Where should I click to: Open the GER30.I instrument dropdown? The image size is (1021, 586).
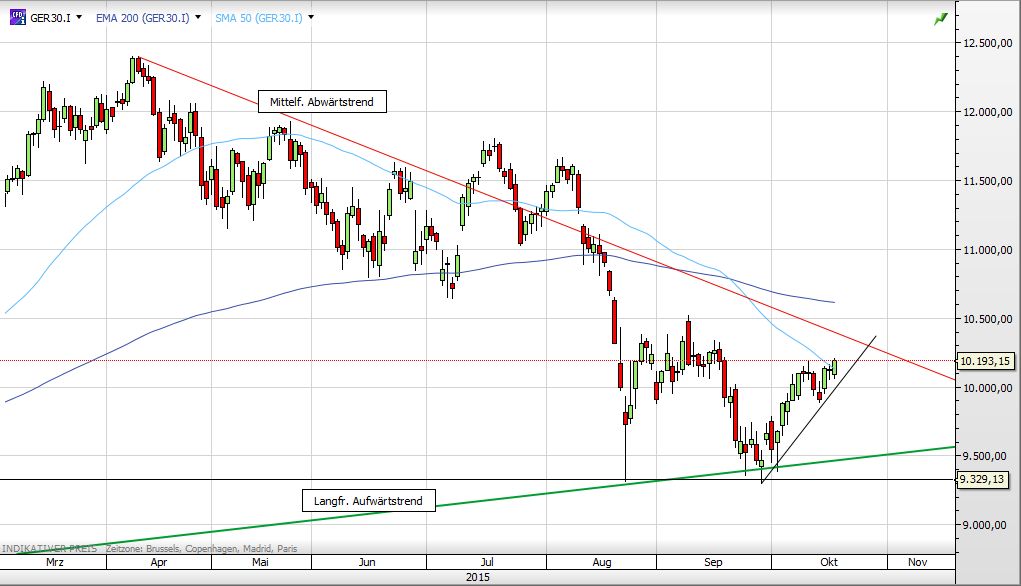pyautogui.click(x=79, y=18)
